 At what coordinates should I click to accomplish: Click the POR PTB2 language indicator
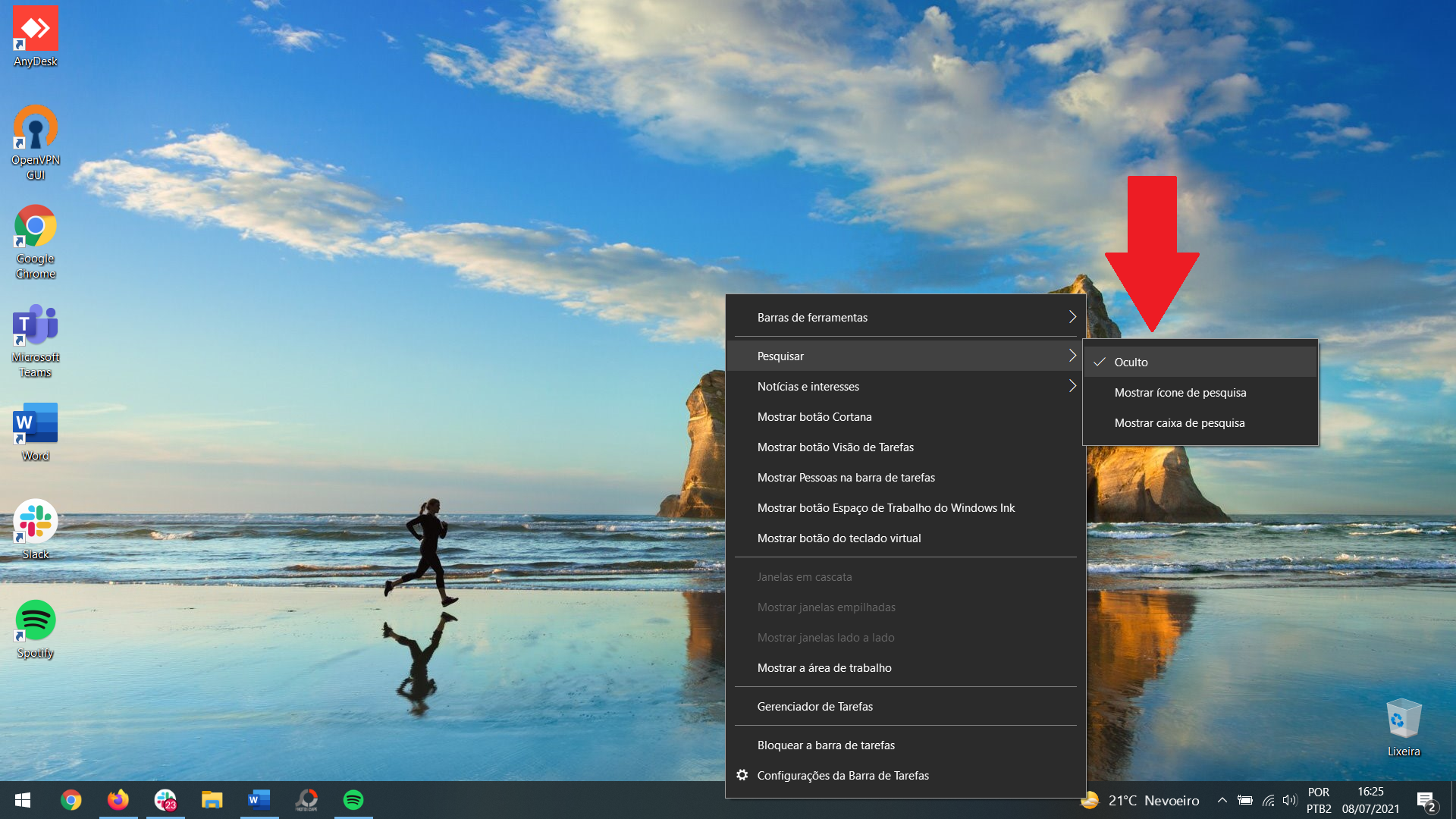[1319, 800]
